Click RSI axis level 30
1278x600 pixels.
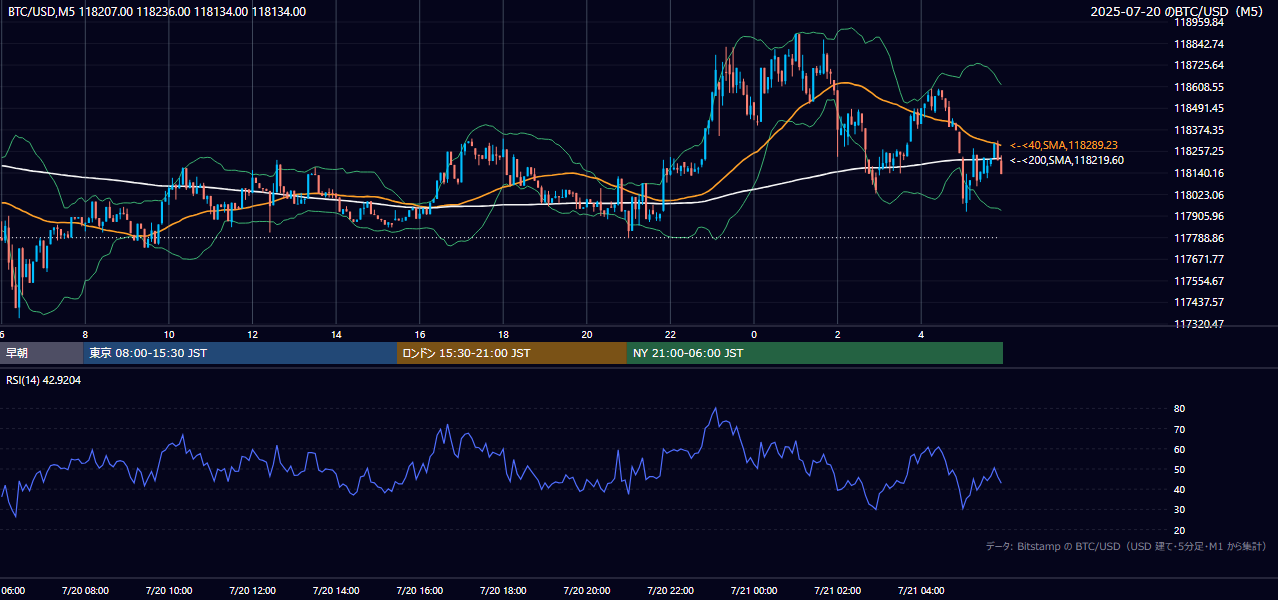[x=1180, y=510]
